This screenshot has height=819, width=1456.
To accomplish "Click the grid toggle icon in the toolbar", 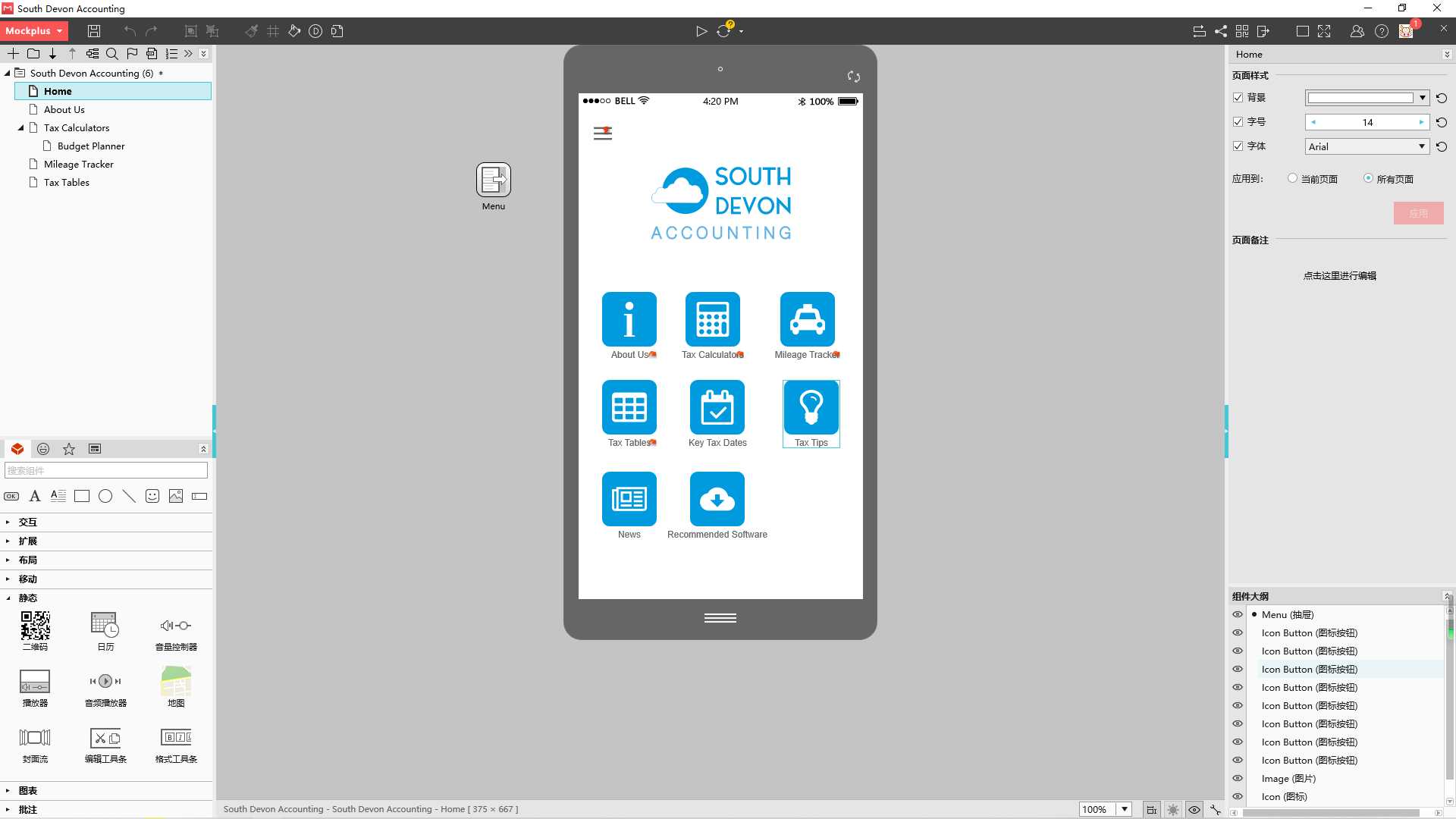I will click(x=273, y=31).
